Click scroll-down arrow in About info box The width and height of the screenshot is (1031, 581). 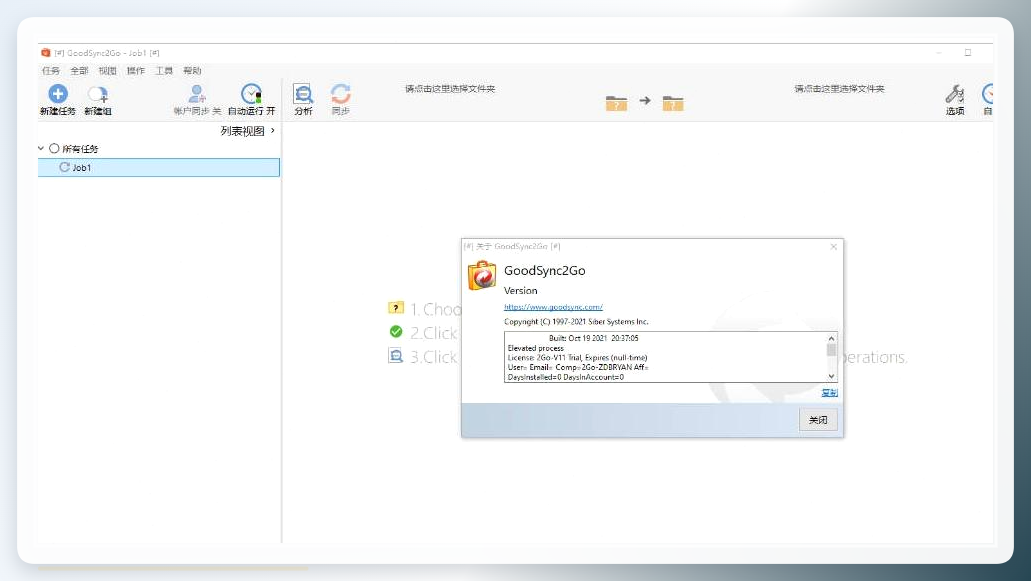pyautogui.click(x=831, y=377)
